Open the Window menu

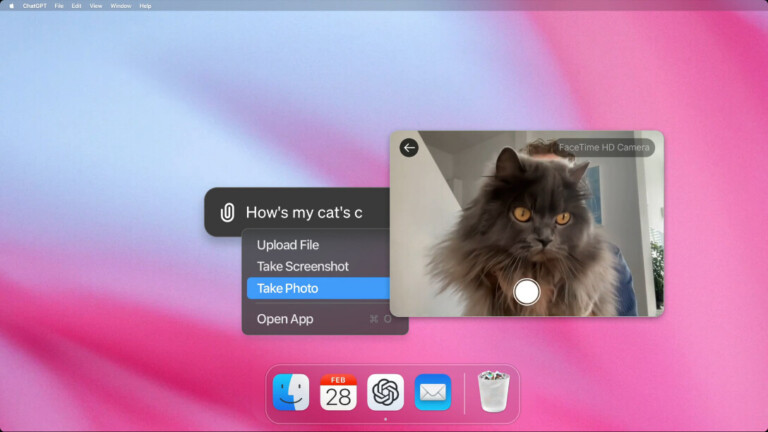pyautogui.click(x=120, y=5)
